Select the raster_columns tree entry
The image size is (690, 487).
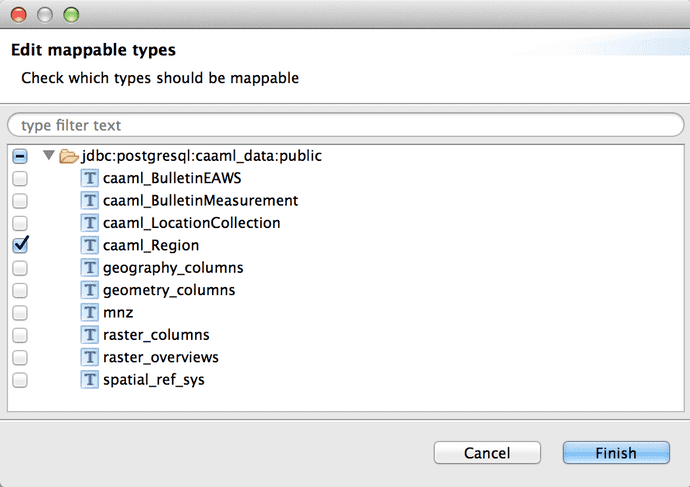pyautogui.click(x=156, y=335)
